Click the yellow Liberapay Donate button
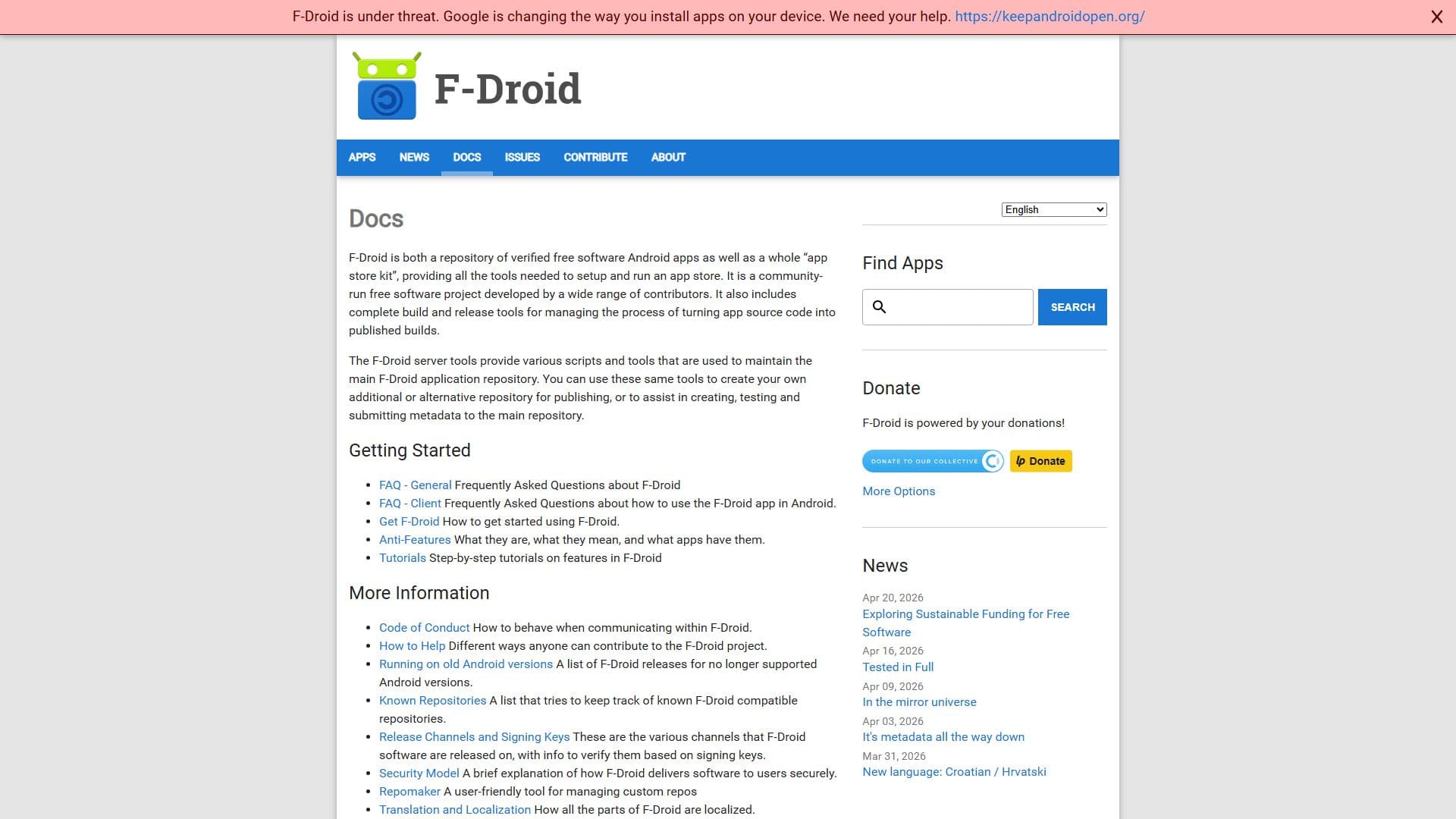The width and height of the screenshot is (1456, 819). coord(1040,461)
